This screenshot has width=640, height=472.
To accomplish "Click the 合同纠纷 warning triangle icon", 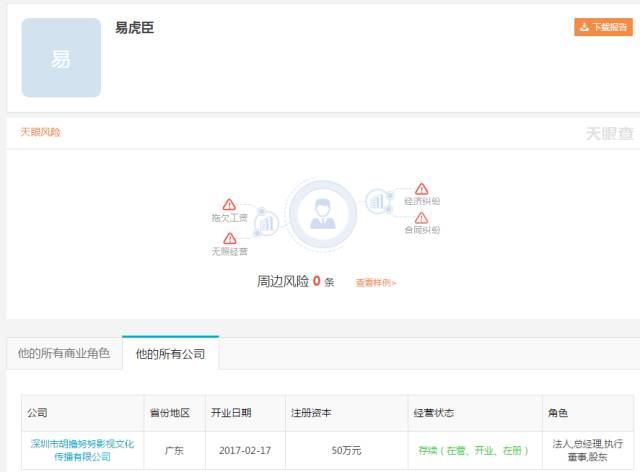I will [x=421, y=217].
